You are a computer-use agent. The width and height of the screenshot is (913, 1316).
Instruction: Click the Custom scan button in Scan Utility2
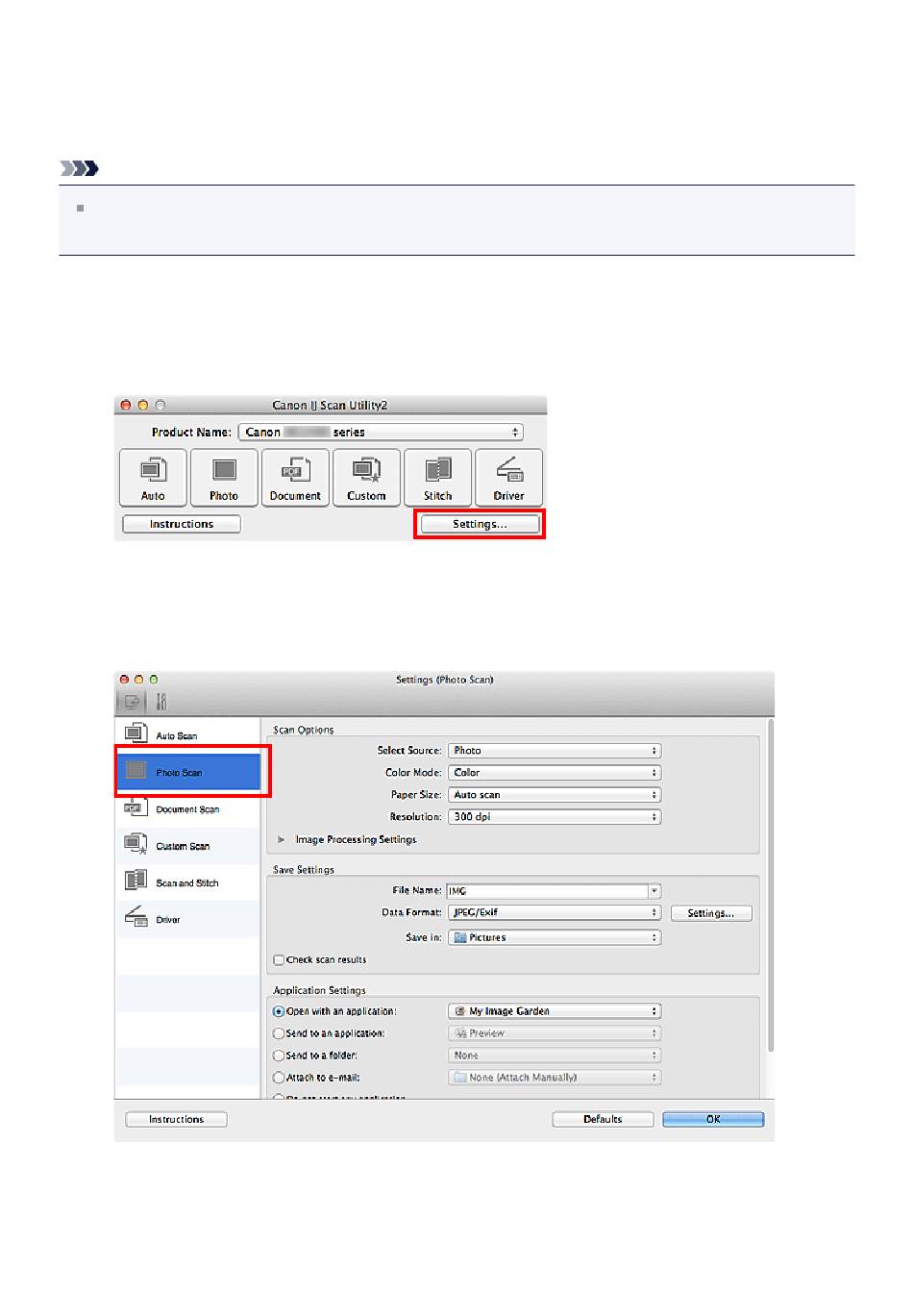pyautogui.click(x=366, y=477)
